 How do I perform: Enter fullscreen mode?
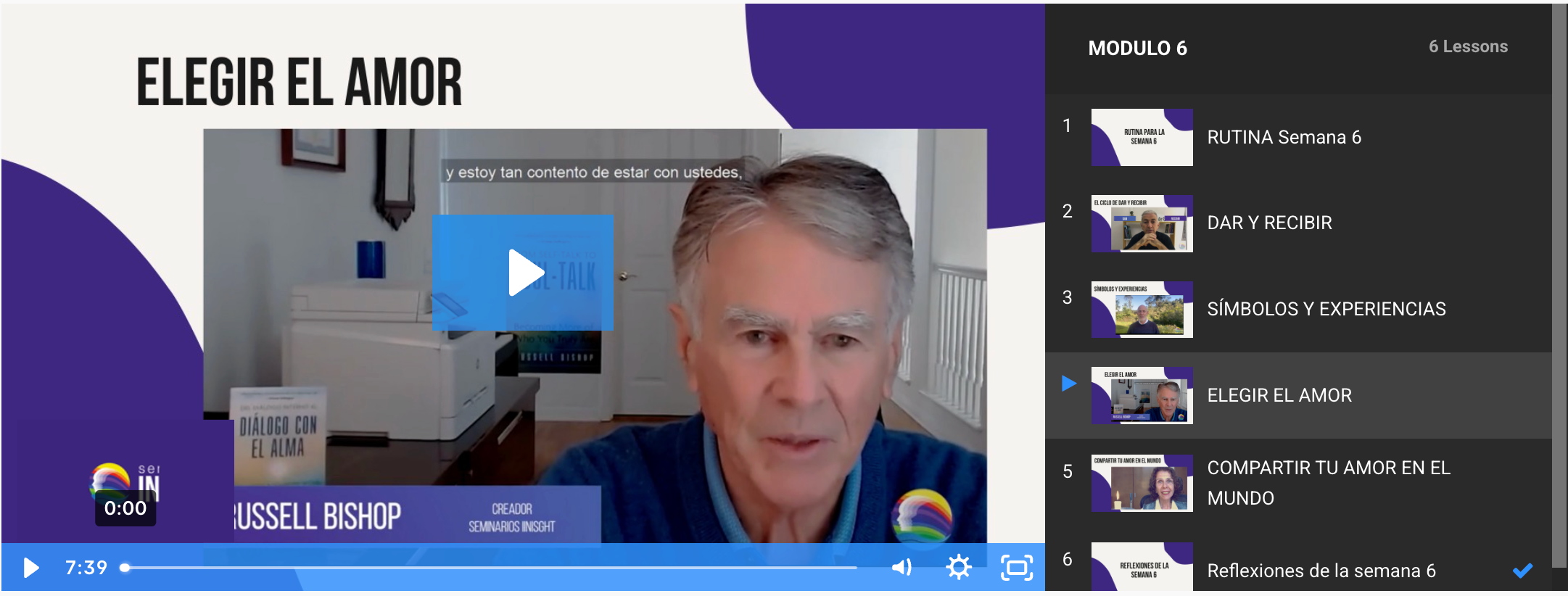pos(1017,567)
